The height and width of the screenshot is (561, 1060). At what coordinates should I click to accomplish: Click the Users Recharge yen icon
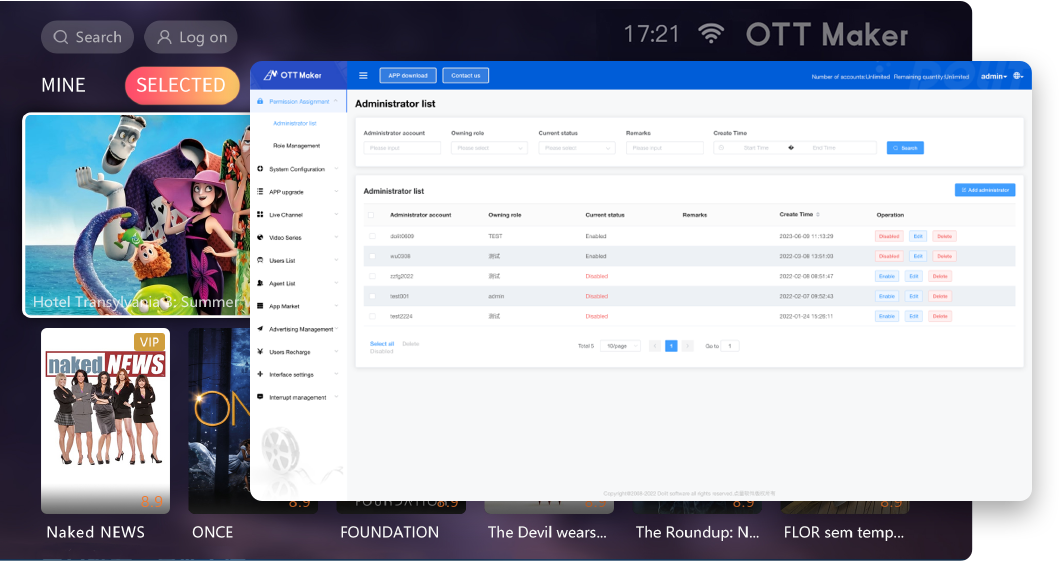[260, 351]
